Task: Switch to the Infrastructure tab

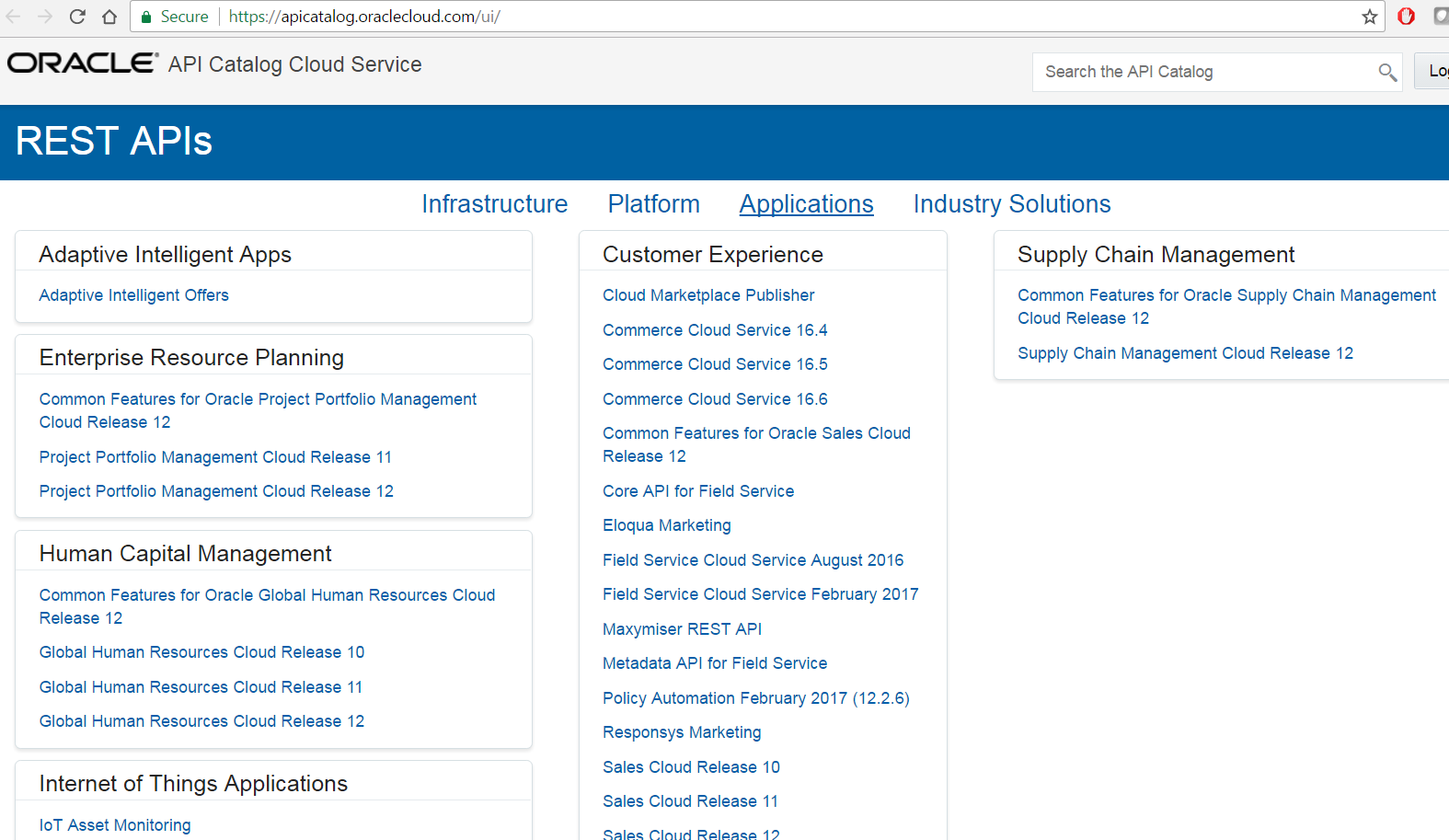Action: 495,204
